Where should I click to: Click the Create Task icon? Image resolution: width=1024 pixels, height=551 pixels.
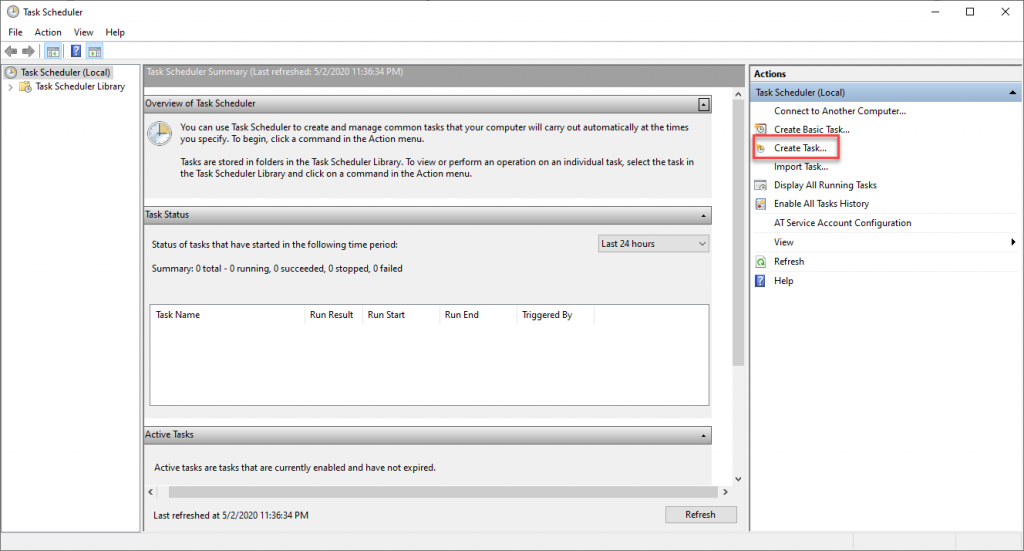[x=761, y=148]
